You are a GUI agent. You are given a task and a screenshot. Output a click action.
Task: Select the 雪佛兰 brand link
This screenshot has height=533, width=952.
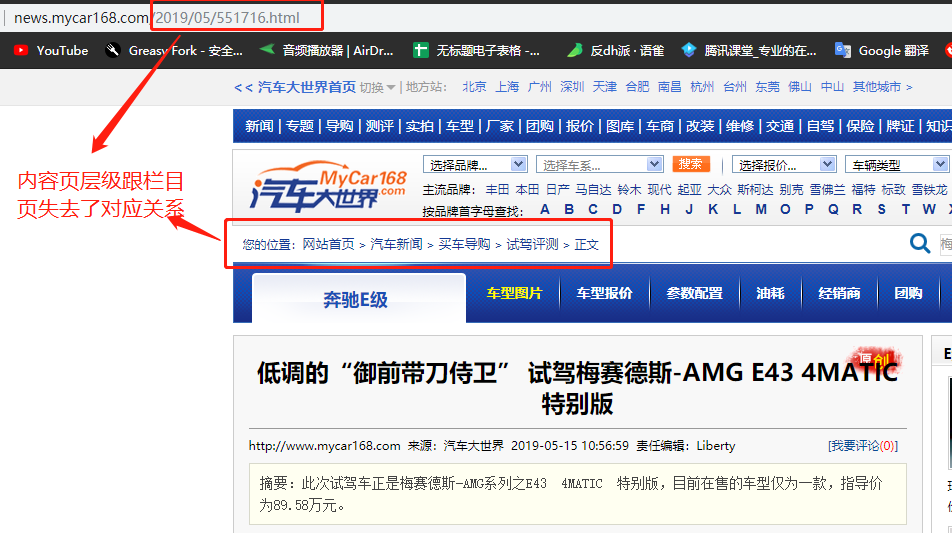tap(827, 189)
